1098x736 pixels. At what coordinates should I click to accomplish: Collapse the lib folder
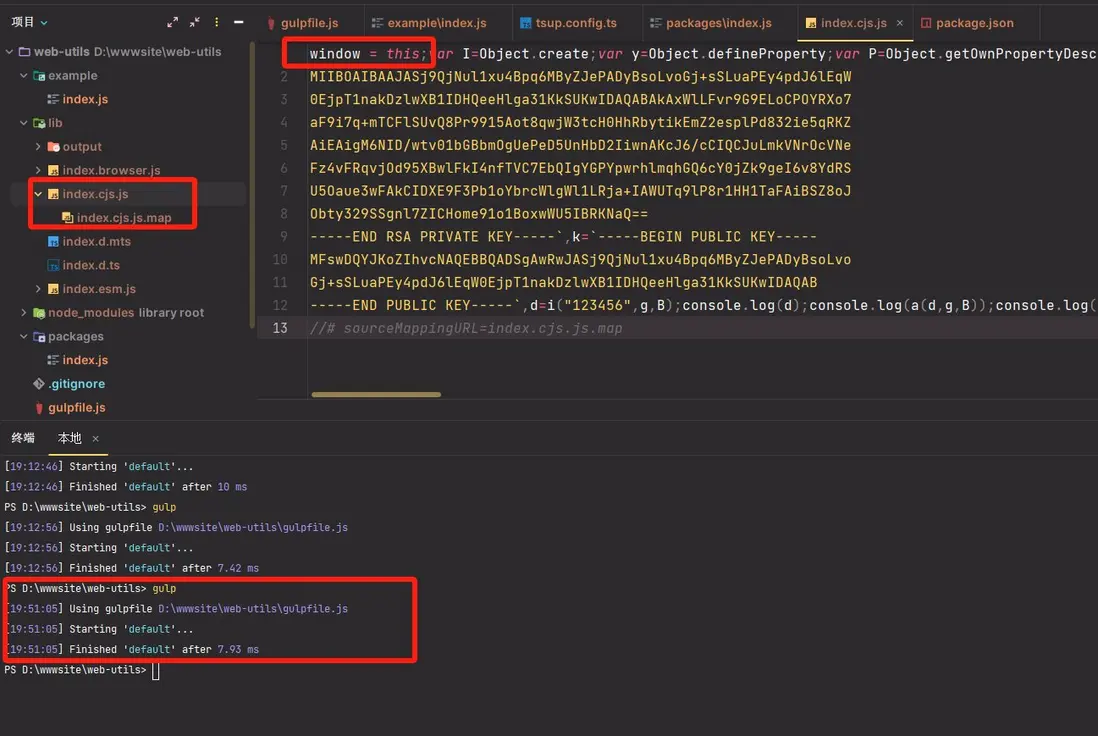click(x=24, y=123)
